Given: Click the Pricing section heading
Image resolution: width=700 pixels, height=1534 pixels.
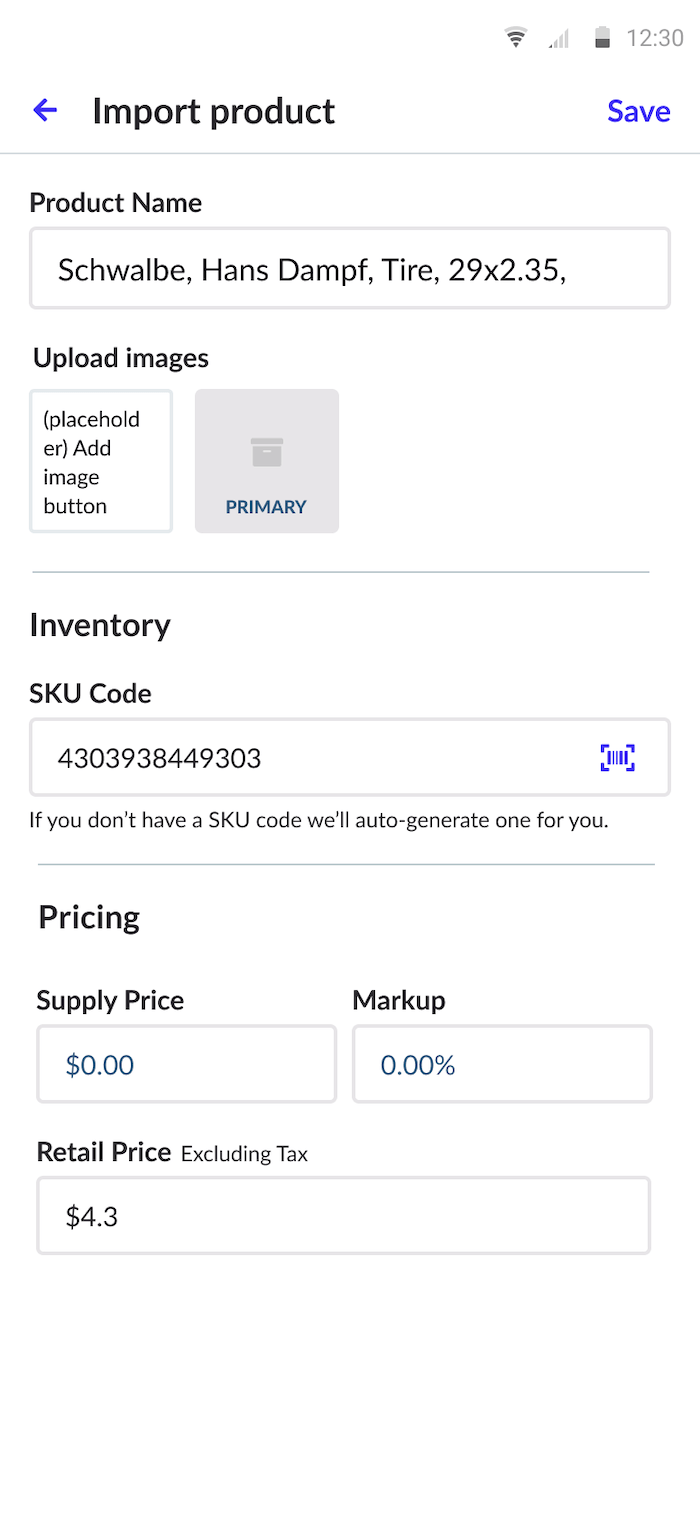Looking at the screenshot, I should [89, 917].
